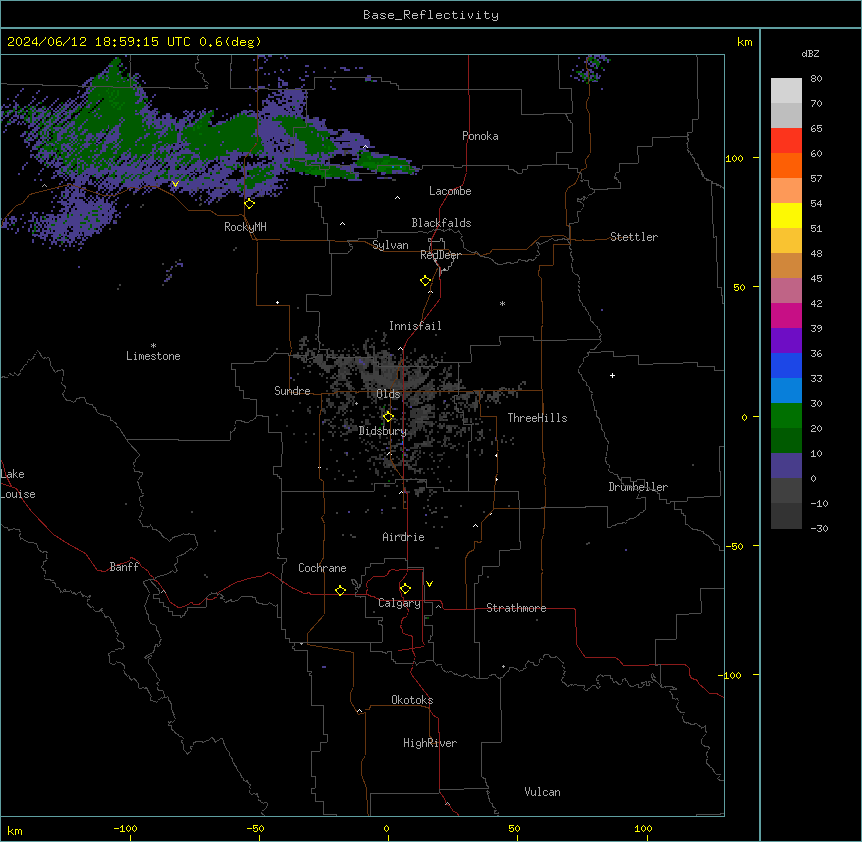Click the km unit label at top right

click(x=744, y=42)
